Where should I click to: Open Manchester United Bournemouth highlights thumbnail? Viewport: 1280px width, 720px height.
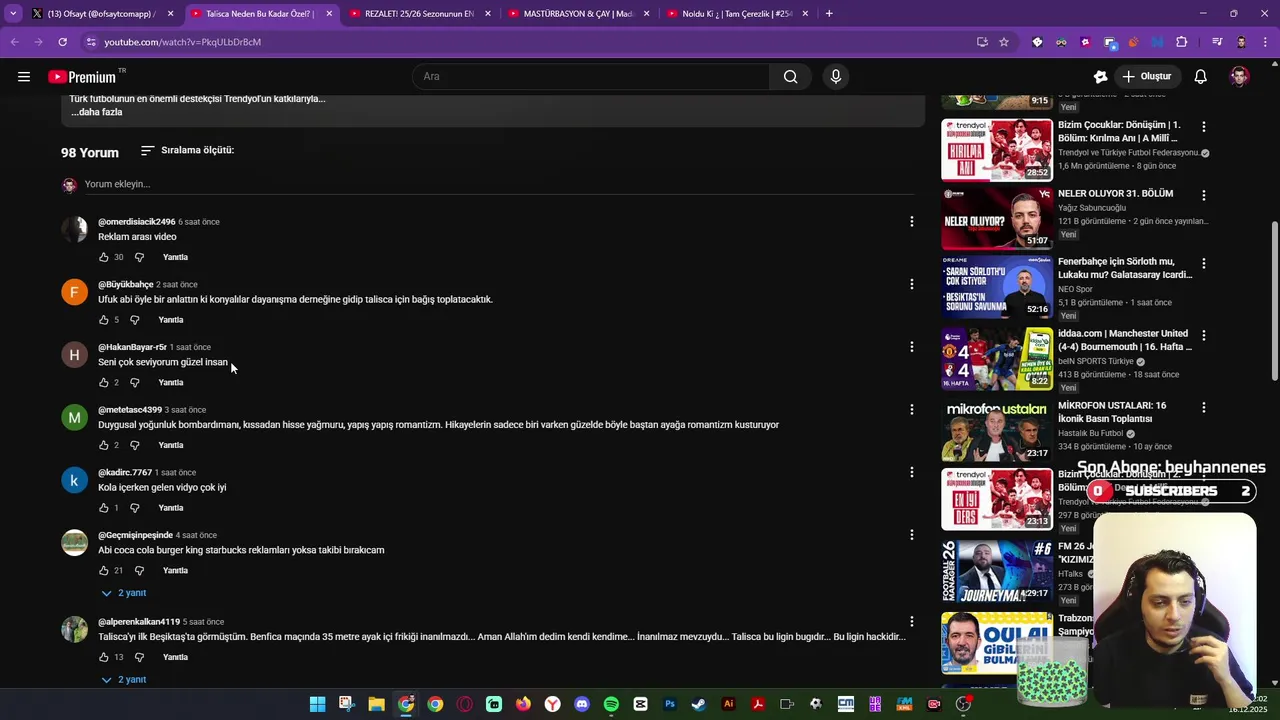[x=997, y=358]
